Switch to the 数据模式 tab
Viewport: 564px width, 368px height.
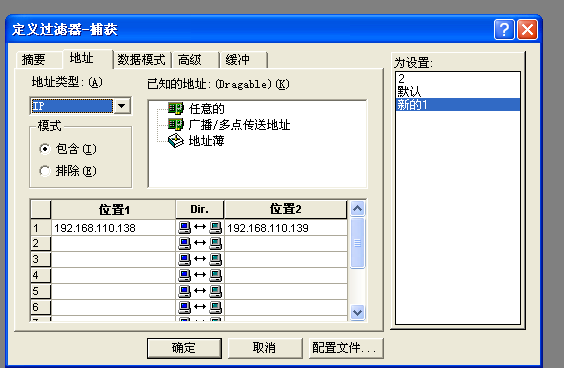[142, 59]
